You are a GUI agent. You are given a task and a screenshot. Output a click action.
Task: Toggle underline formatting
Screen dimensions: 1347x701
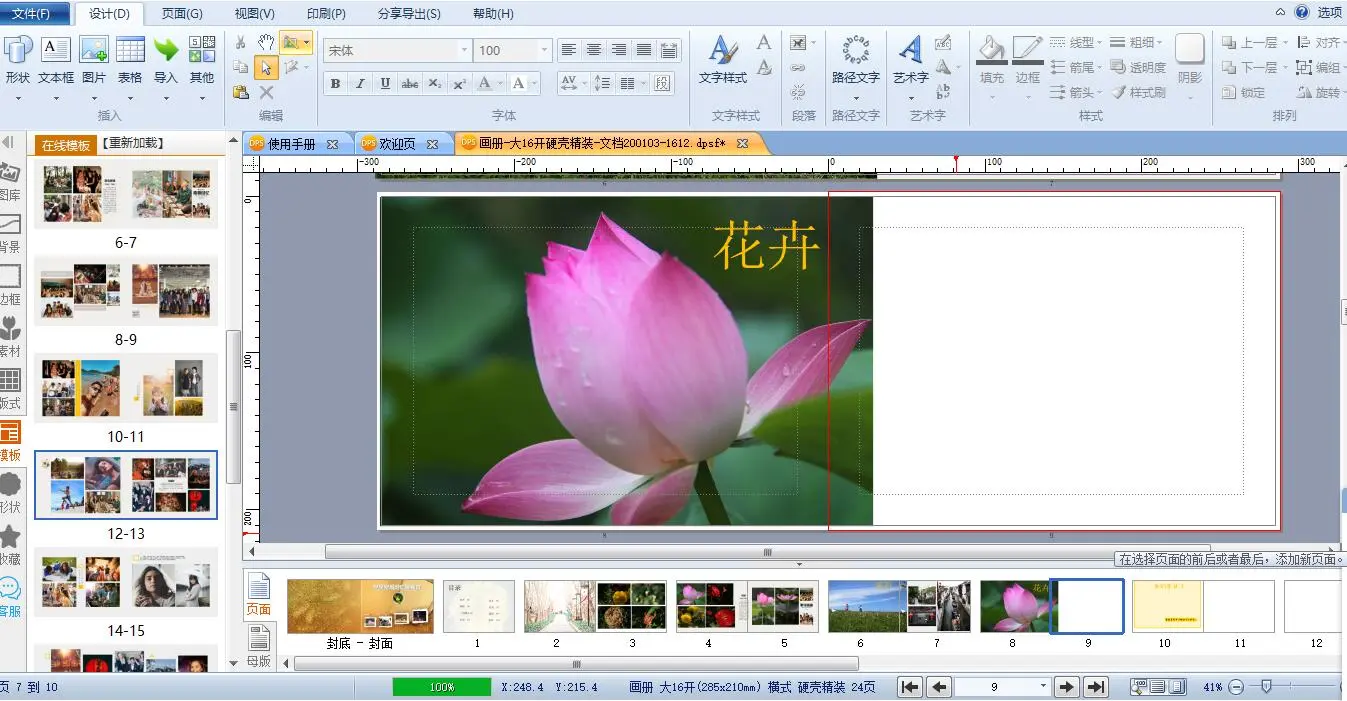coord(385,84)
